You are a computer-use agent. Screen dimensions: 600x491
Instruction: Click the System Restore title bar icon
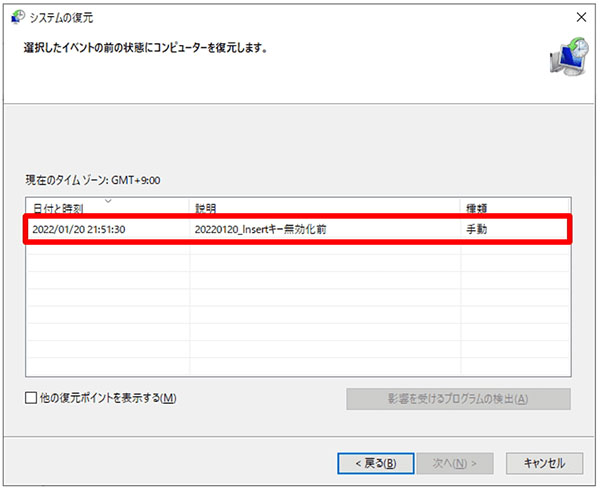[18, 17]
